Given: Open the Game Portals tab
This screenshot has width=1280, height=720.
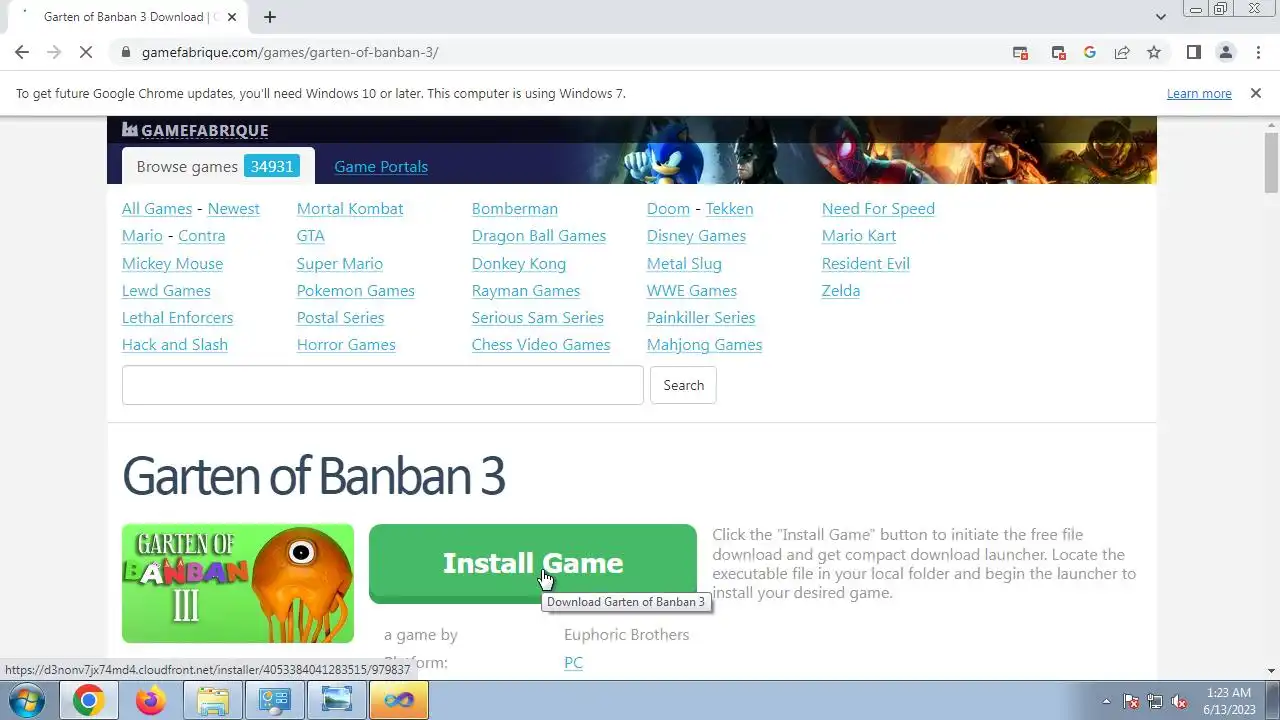Looking at the screenshot, I should point(381,166).
